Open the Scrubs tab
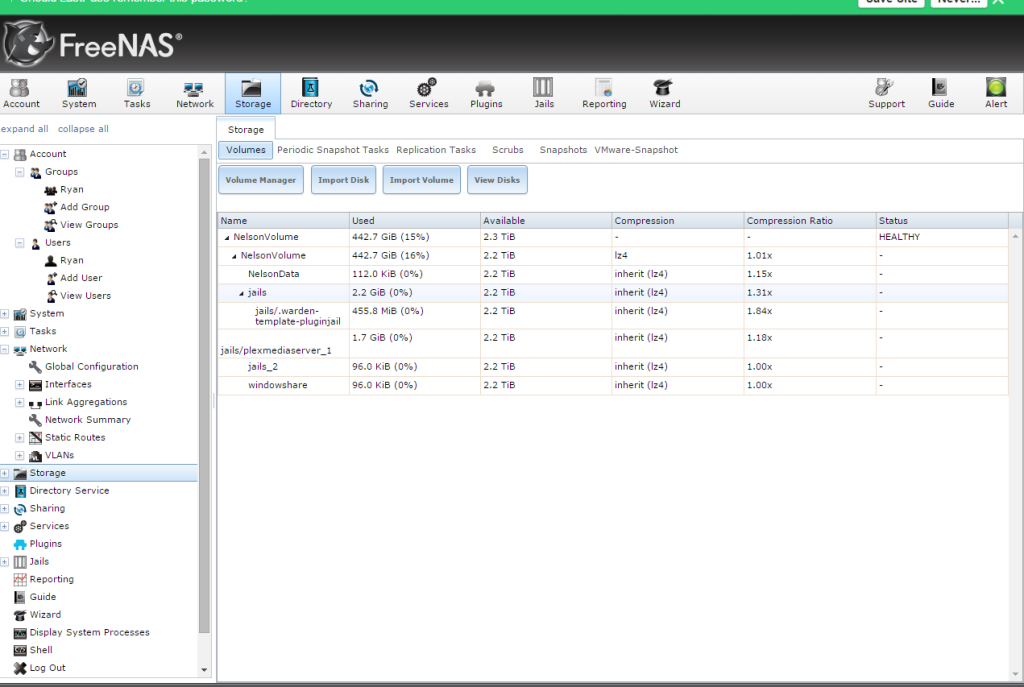 click(507, 150)
